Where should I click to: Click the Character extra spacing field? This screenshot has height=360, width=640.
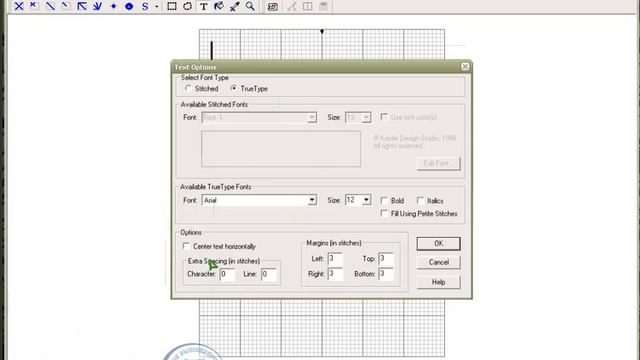227,274
